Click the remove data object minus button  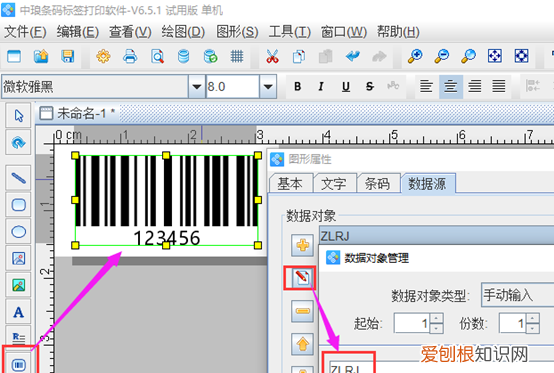[x=302, y=311]
